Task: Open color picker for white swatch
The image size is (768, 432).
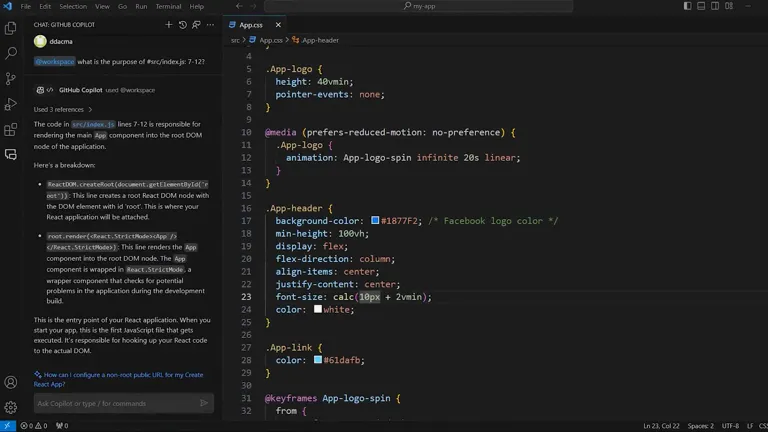Action: (x=318, y=309)
